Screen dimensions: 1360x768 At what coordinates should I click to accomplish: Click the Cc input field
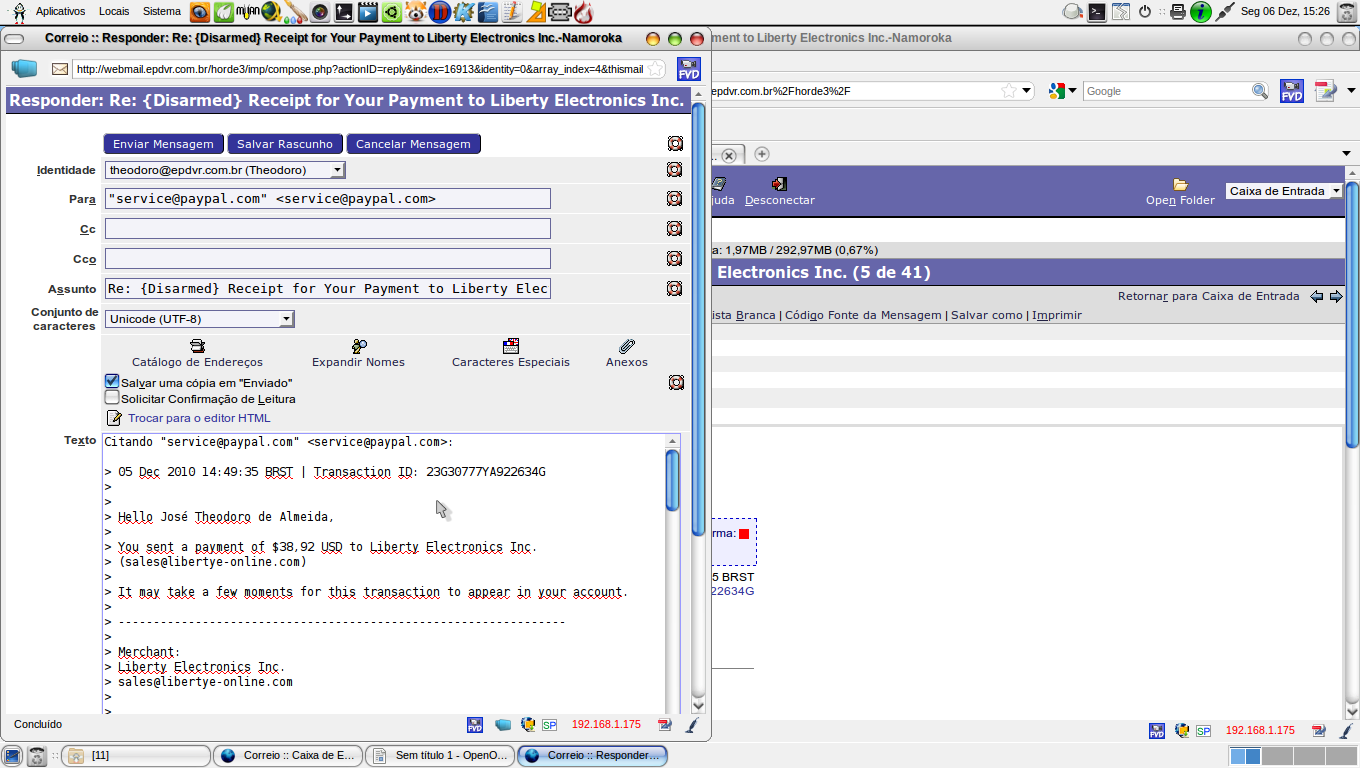[328, 229]
